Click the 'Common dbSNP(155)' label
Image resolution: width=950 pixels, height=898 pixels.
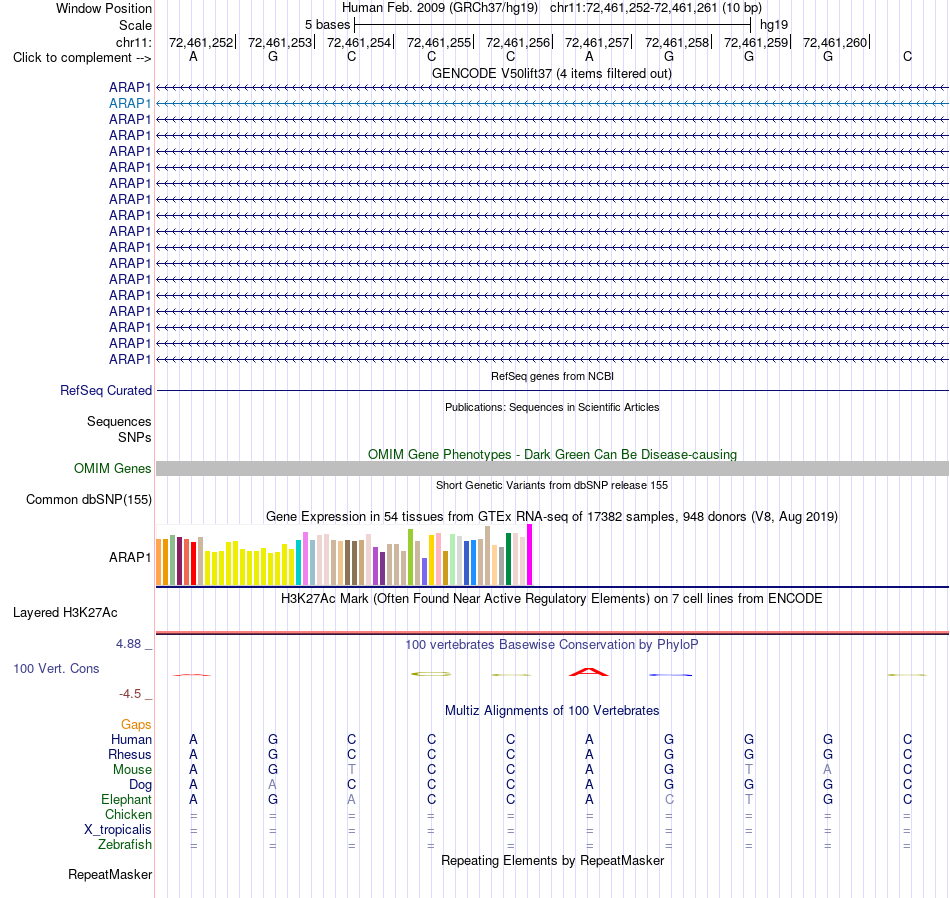click(x=88, y=499)
